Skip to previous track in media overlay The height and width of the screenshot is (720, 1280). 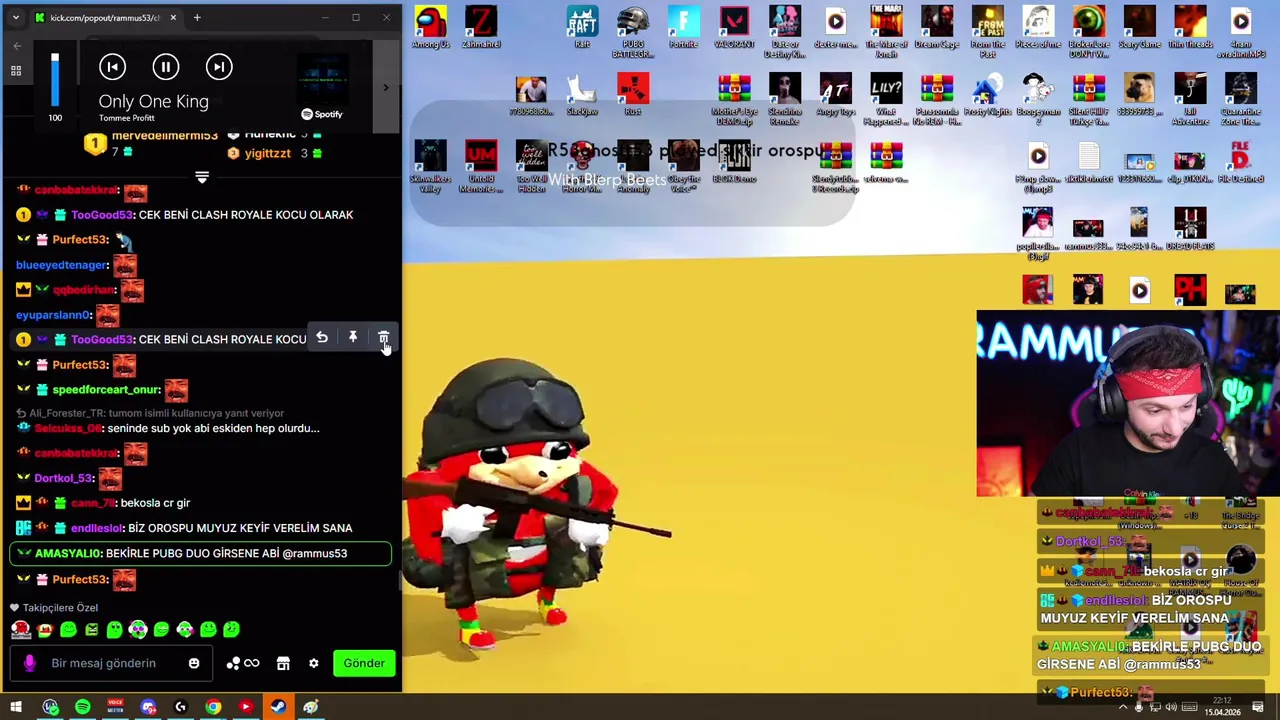click(112, 67)
